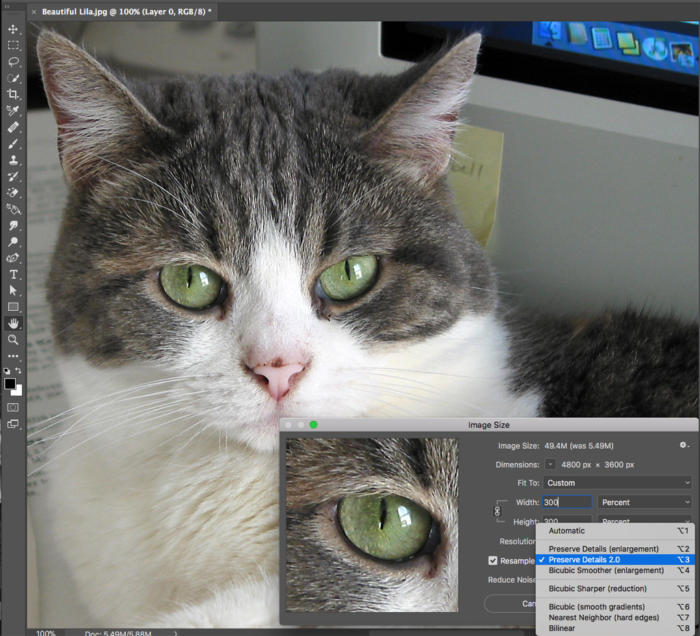Click the cat eye preview in Image Size
Screen dimensions: 700x636
pos(372,525)
